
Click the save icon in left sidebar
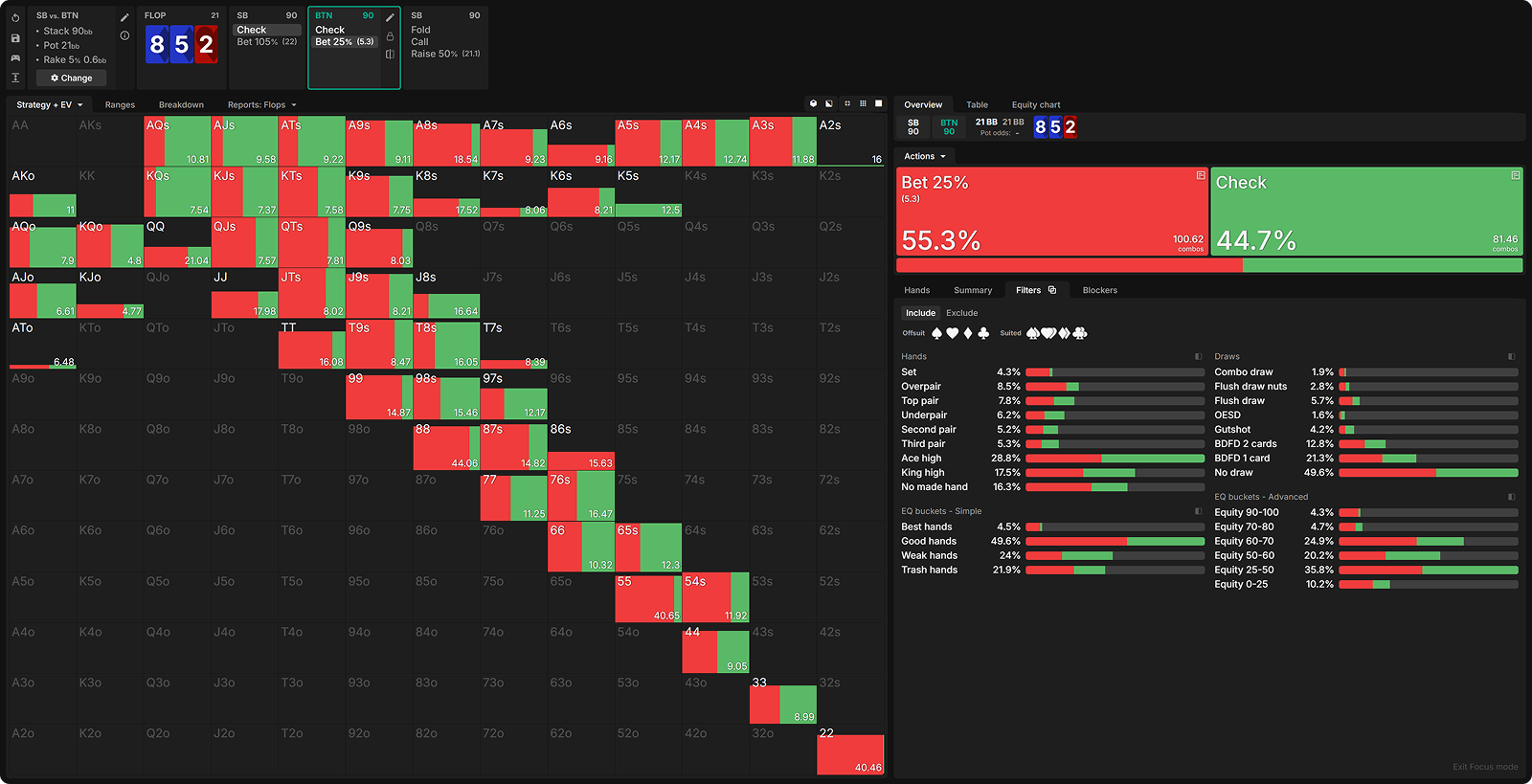(15, 38)
